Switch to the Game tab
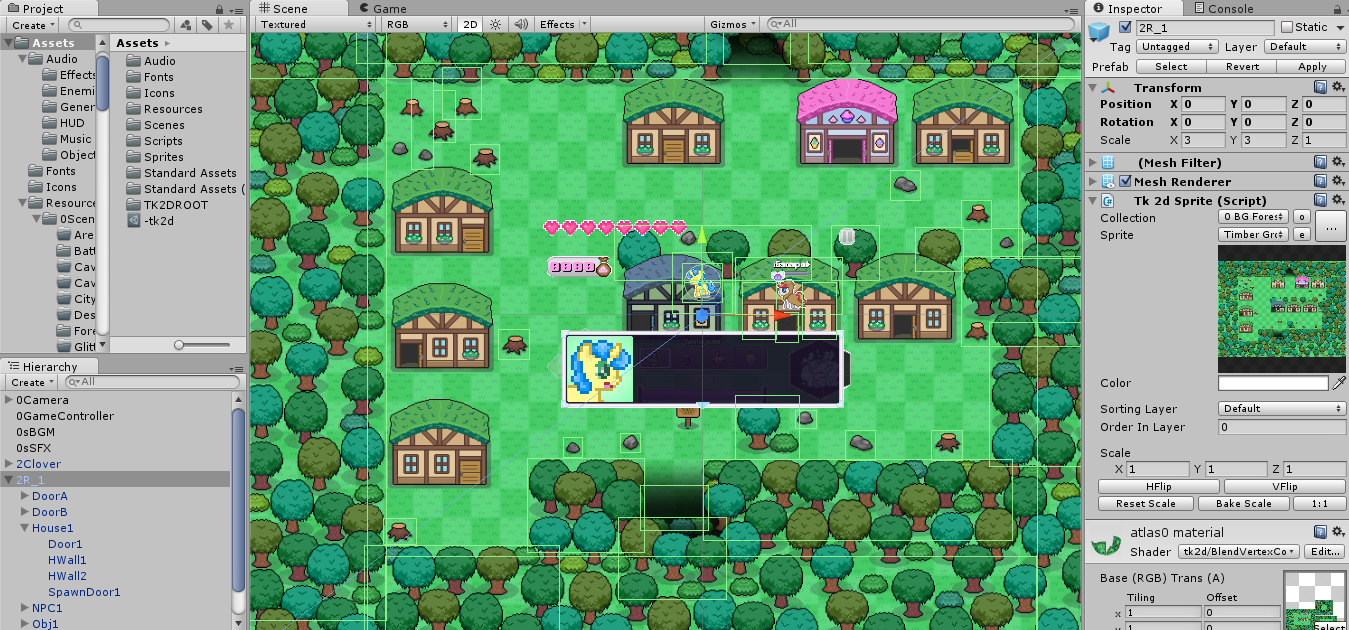 click(x=382, y=9)
